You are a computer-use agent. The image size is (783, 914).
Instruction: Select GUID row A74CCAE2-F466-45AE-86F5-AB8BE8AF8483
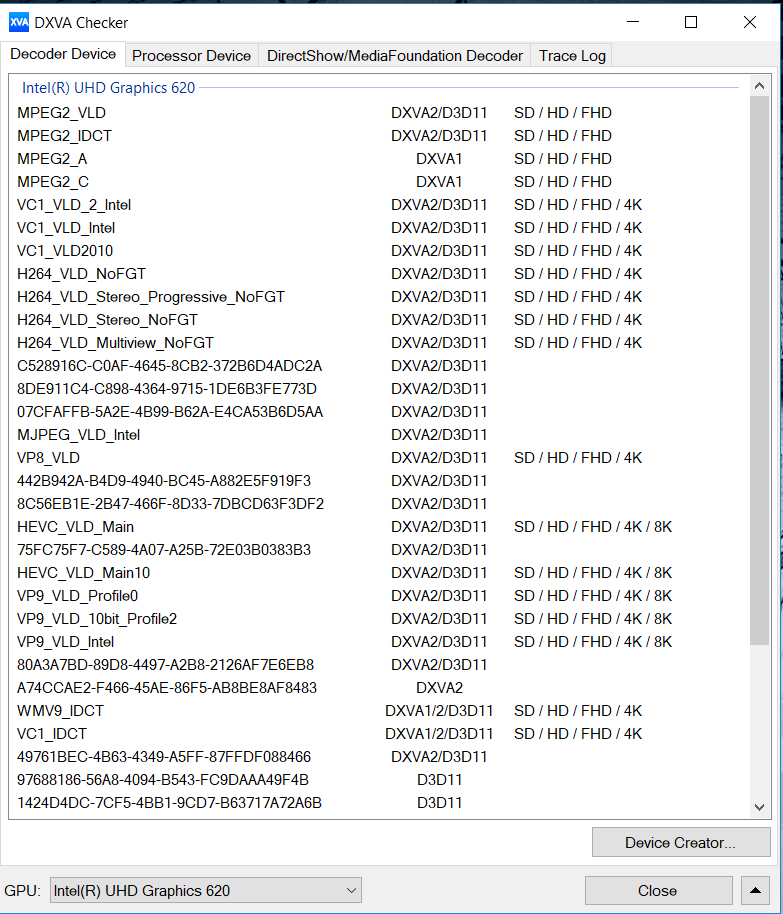(379, 688)
